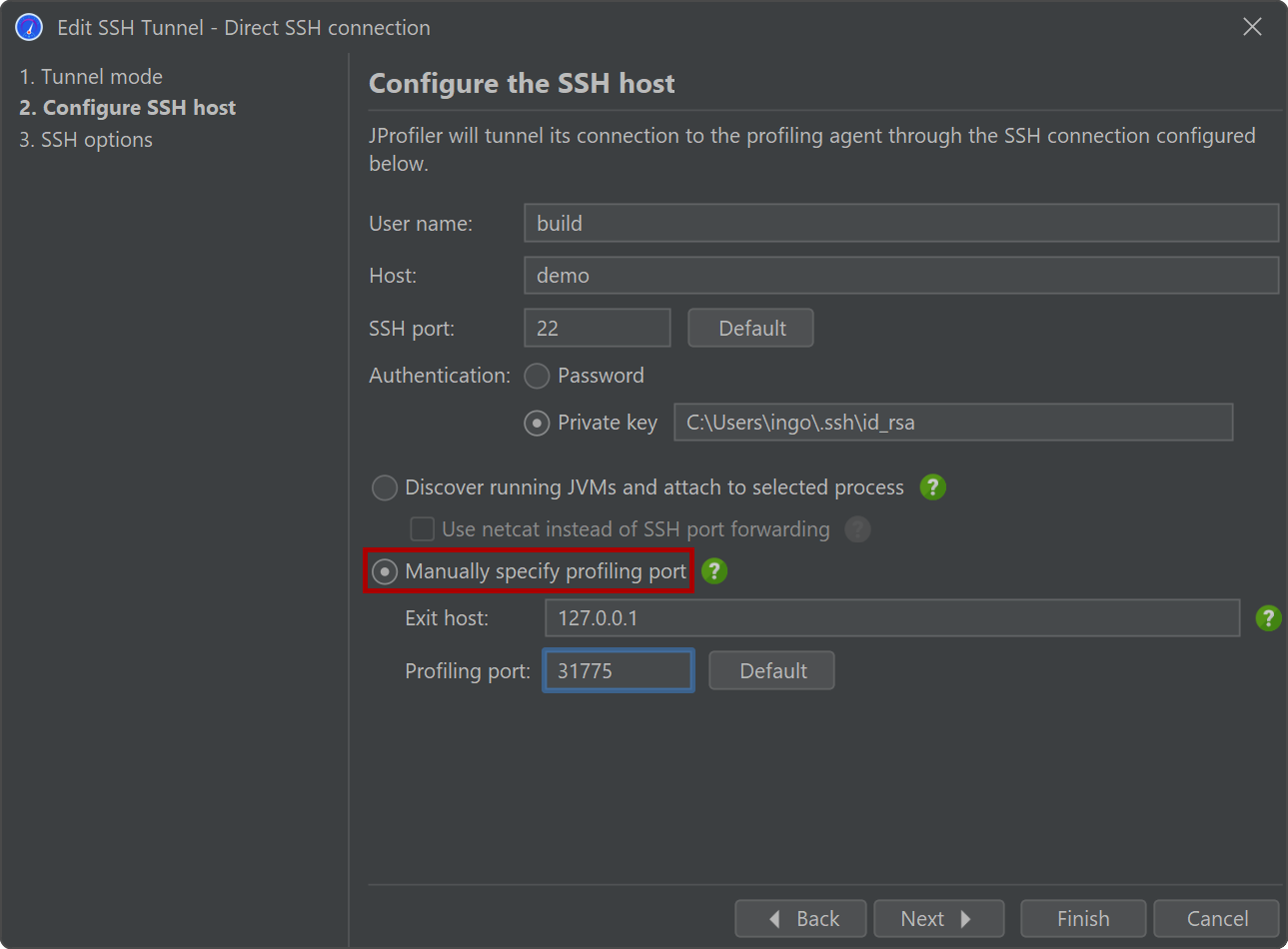Select Password authentication option
1288x949 pixels.
pyautogui.click(x=538, y=376)
